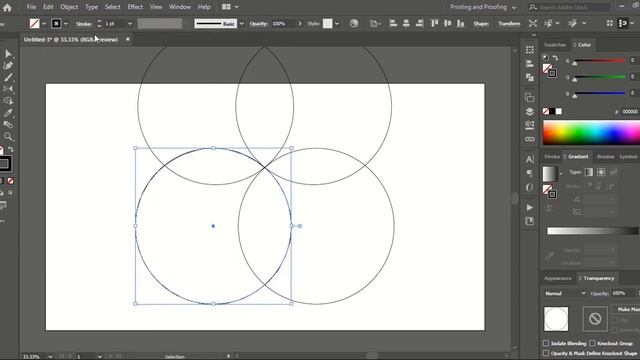Click the Home icon in the top-left corner
The width and height of the screenshot is (640, 360).
click(x=7, y=7)
